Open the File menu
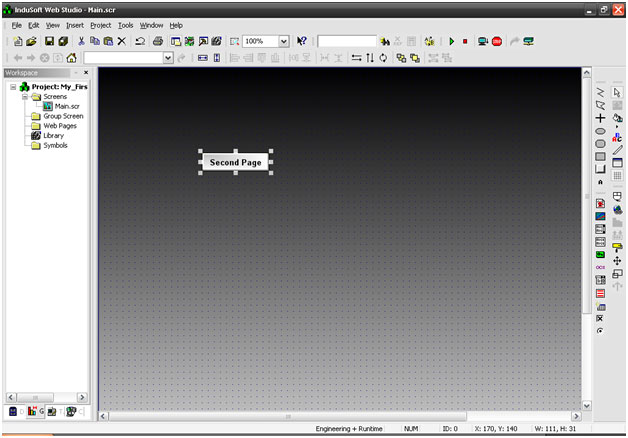This screenshot has width=628, height=438. tap(16, 25)
